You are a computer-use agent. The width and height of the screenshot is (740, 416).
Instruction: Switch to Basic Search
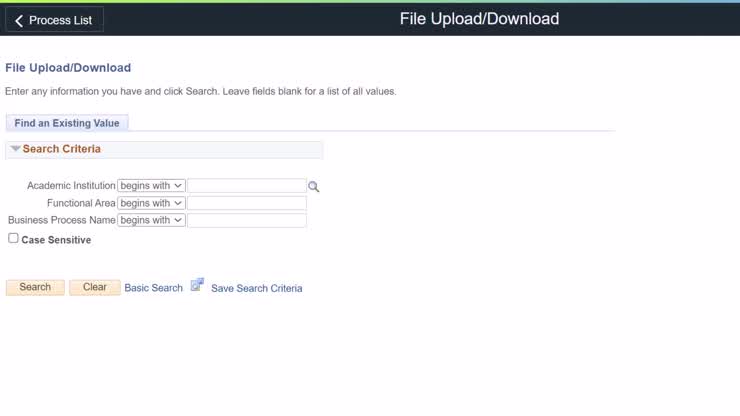click(153, 288)
